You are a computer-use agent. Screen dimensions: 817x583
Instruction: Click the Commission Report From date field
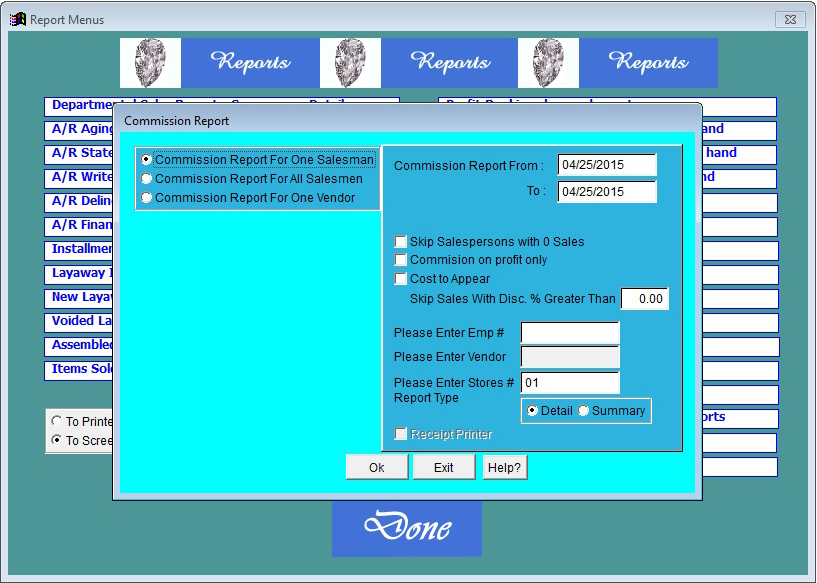(x=606, y=165)
